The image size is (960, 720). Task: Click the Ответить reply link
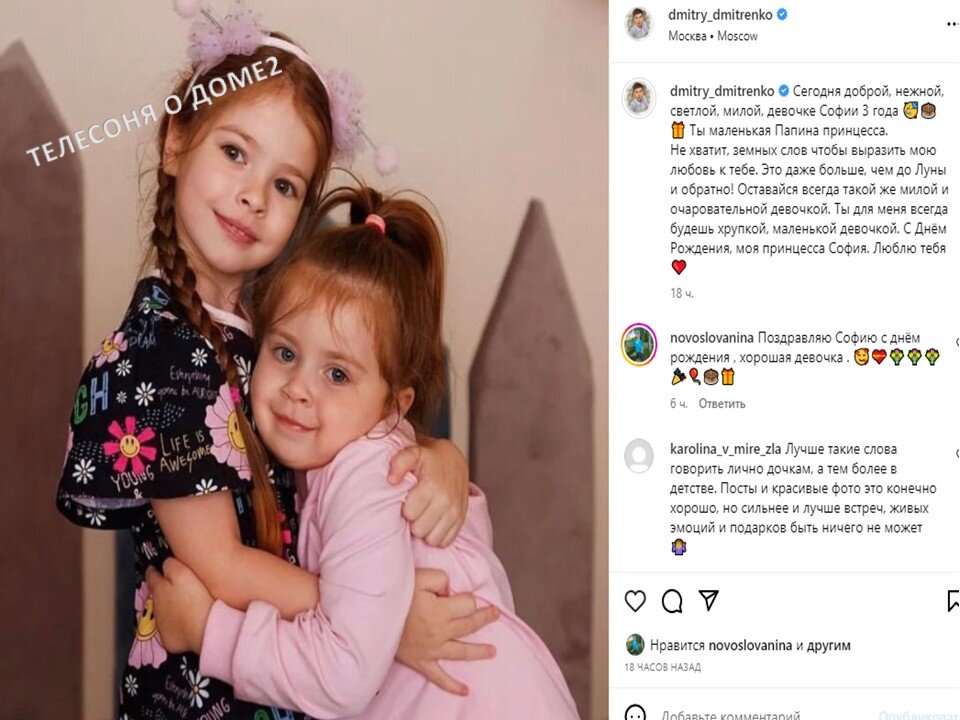coord(722,403)
